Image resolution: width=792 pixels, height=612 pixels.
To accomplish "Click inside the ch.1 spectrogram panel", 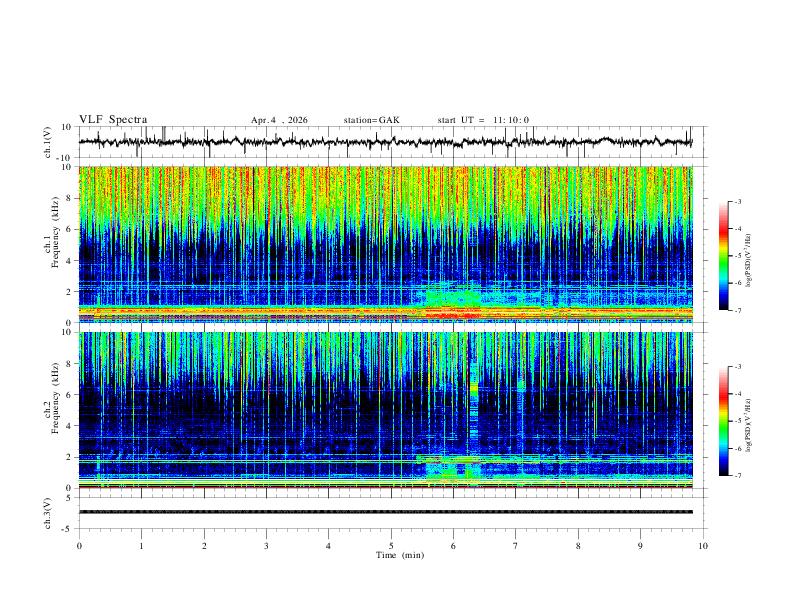I will click(385, 244).
